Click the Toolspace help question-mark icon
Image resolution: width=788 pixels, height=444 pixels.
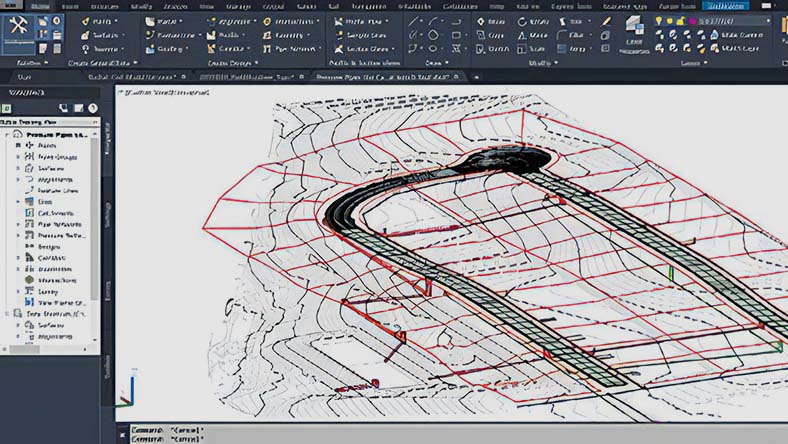pyautogui.click(x=93, y=108)
